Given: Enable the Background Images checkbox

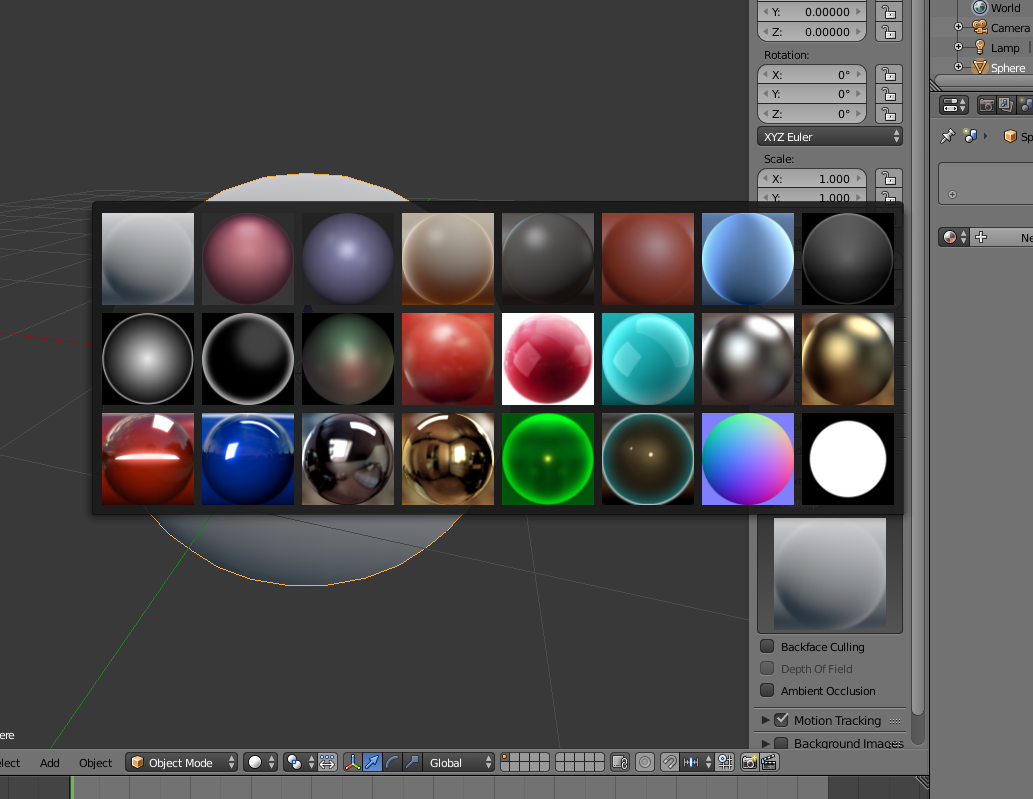Looking at the screenshot, I should [781, 743].
